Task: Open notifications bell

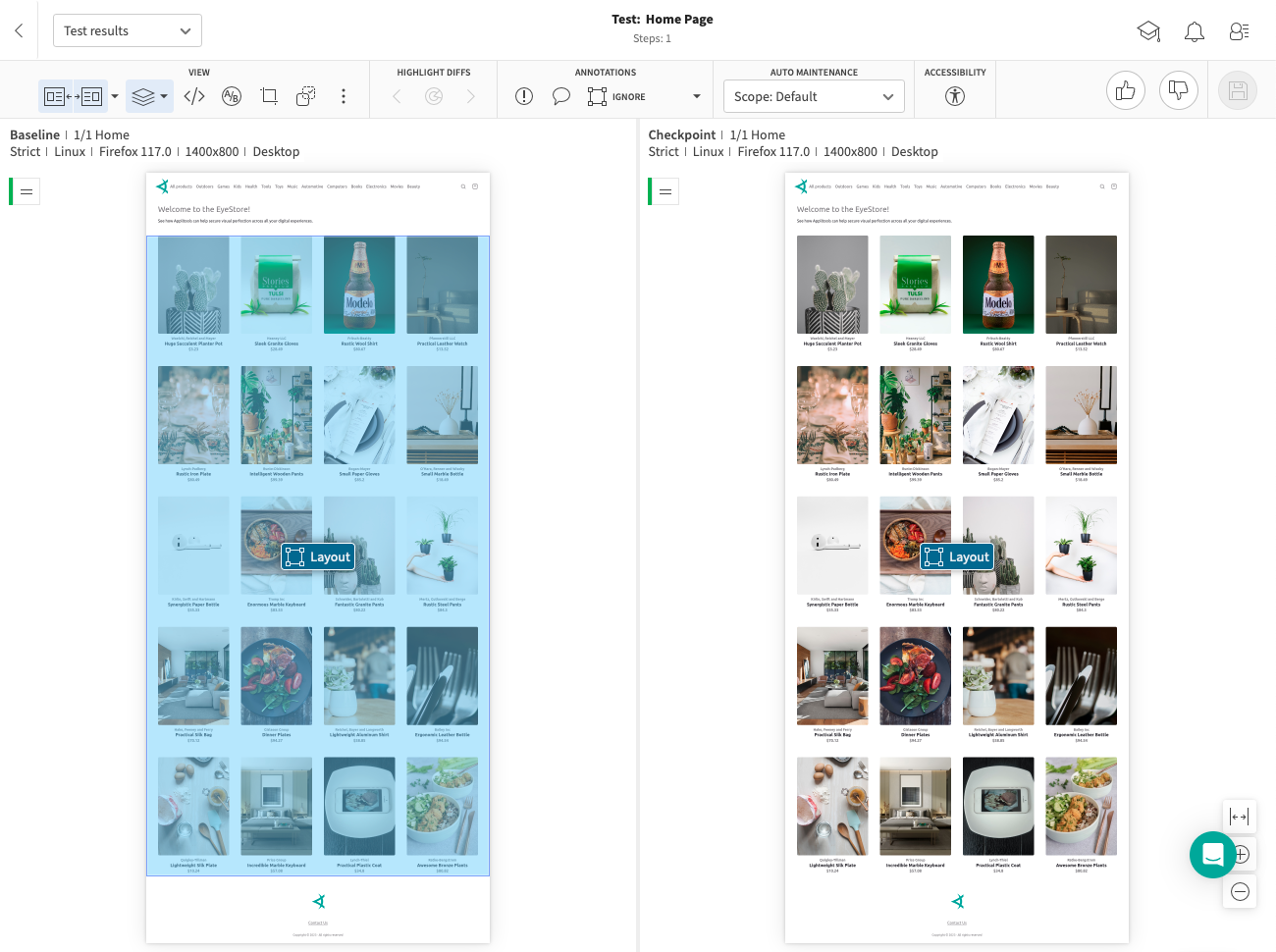Action: tap(1195, 31)
